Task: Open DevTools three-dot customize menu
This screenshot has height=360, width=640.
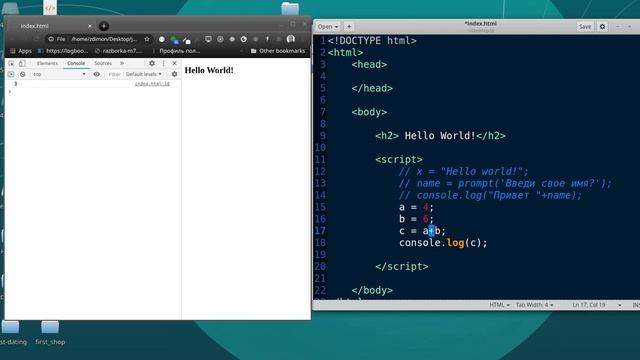Action: [164, 63]
